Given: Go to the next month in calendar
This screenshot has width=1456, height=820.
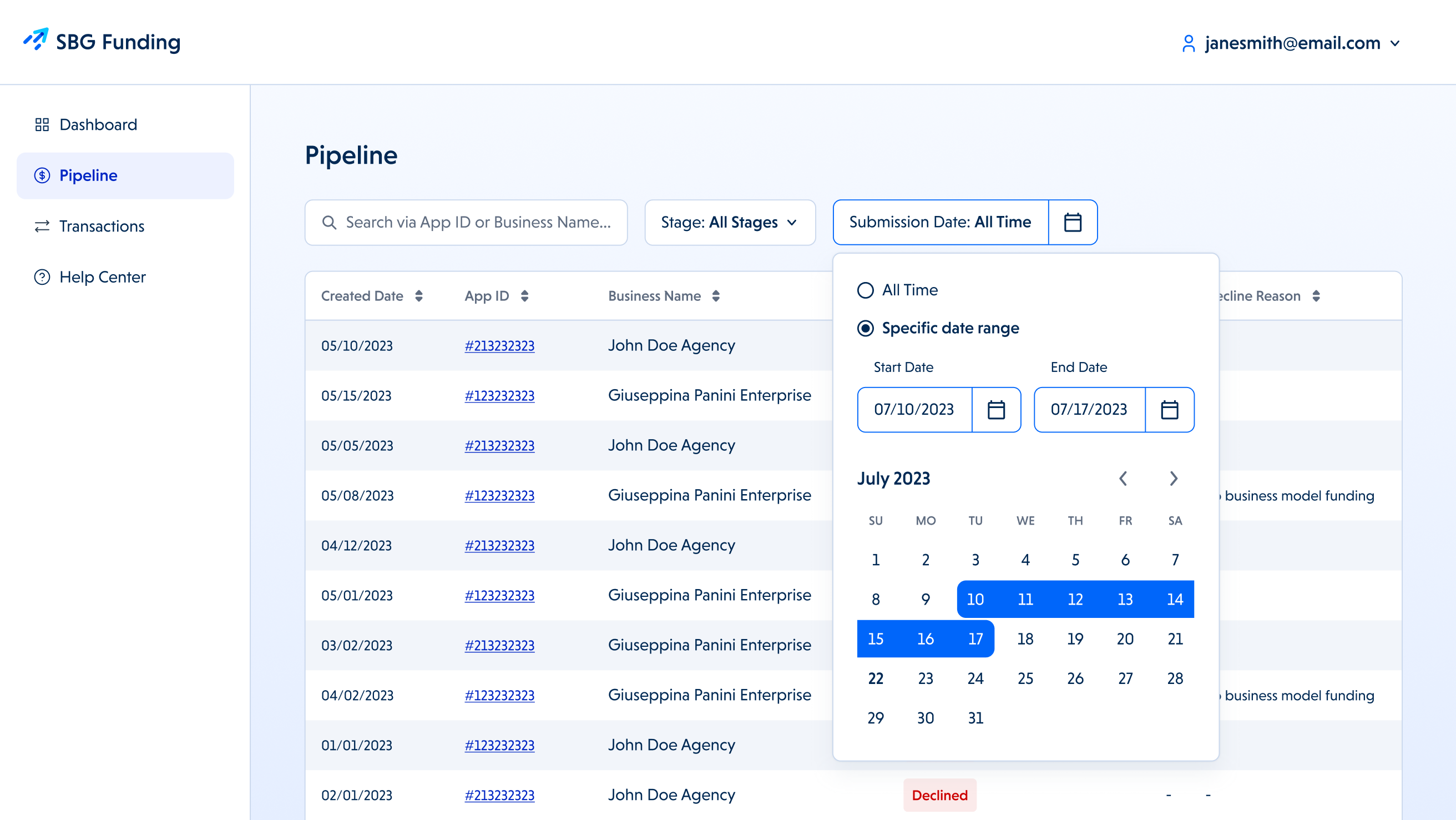Looking at the screenshot, I should [1174, 479].
